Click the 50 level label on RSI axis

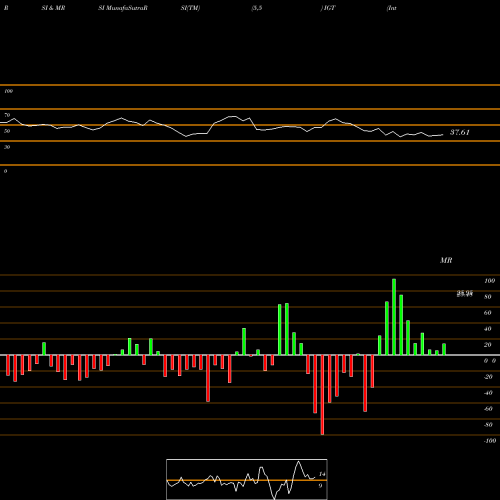tap(7, 131)
